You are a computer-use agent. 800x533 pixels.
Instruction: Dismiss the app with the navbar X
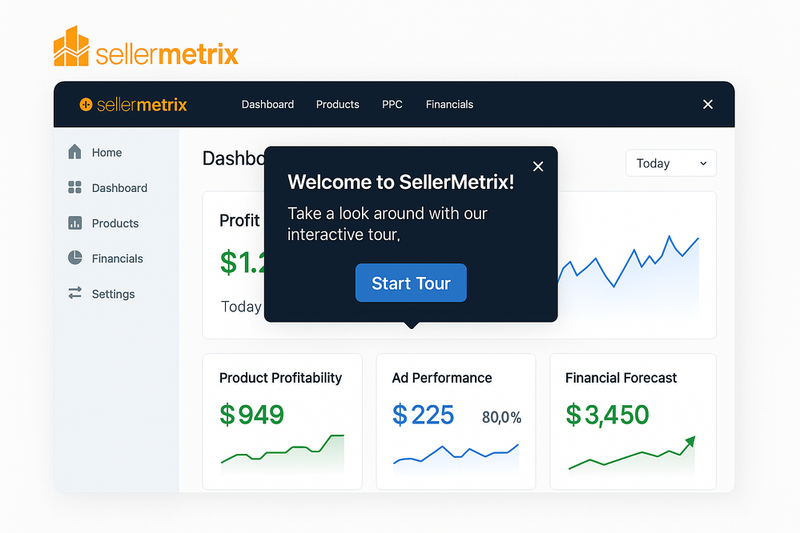coord(708,104)
